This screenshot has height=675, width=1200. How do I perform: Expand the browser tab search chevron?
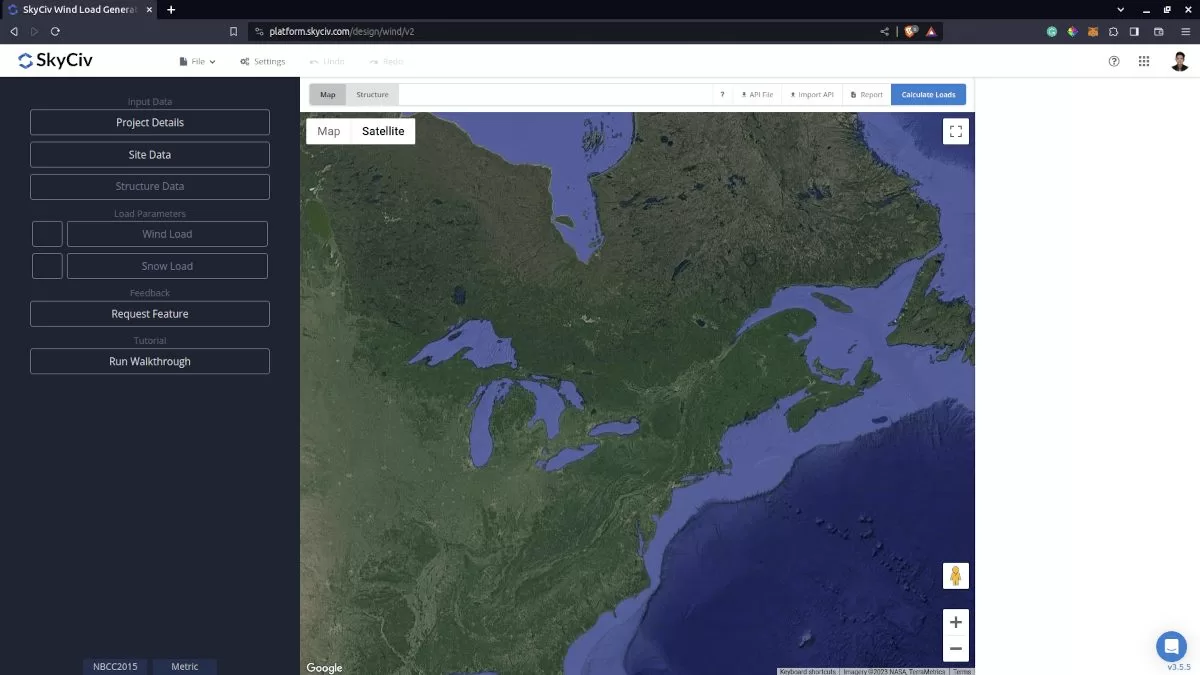point(1119,9)
